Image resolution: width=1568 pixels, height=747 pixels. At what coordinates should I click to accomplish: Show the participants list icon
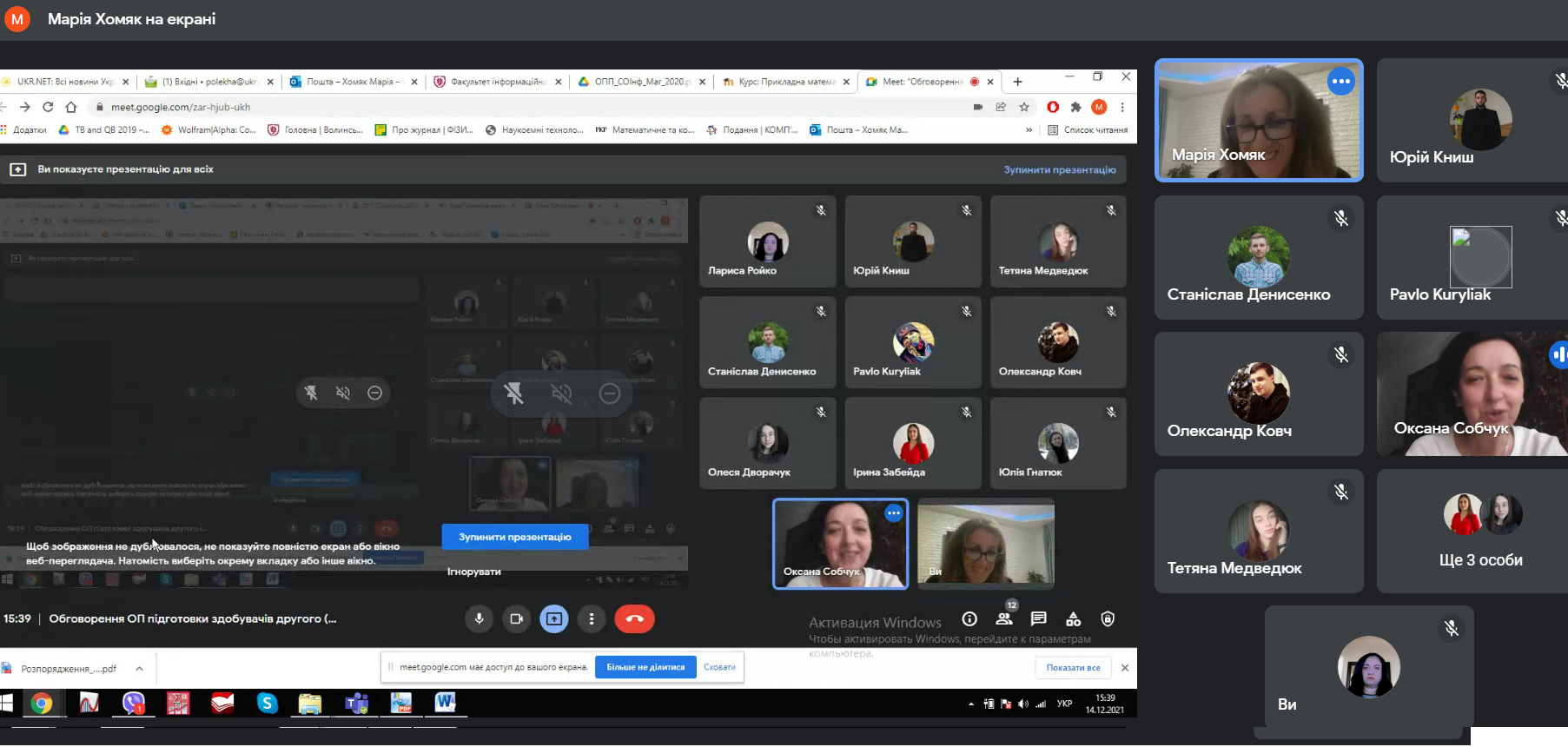tap(1004, 619)
